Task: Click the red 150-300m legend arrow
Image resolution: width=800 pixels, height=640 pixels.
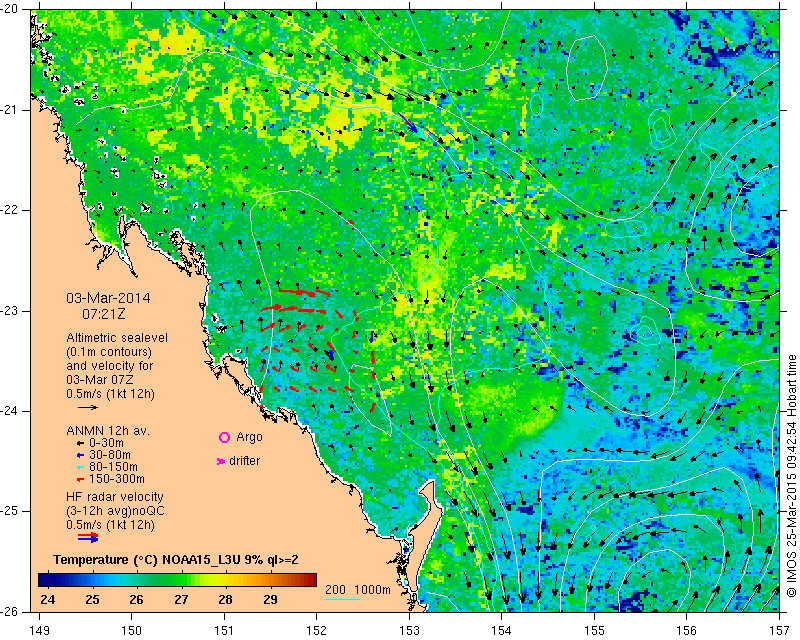Action: [80, 480]
